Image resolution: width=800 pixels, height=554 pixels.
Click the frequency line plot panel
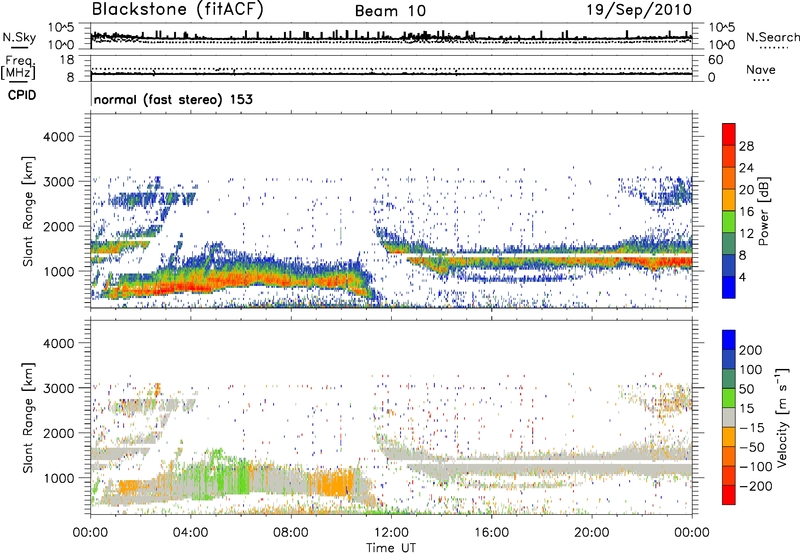(391, 68)
